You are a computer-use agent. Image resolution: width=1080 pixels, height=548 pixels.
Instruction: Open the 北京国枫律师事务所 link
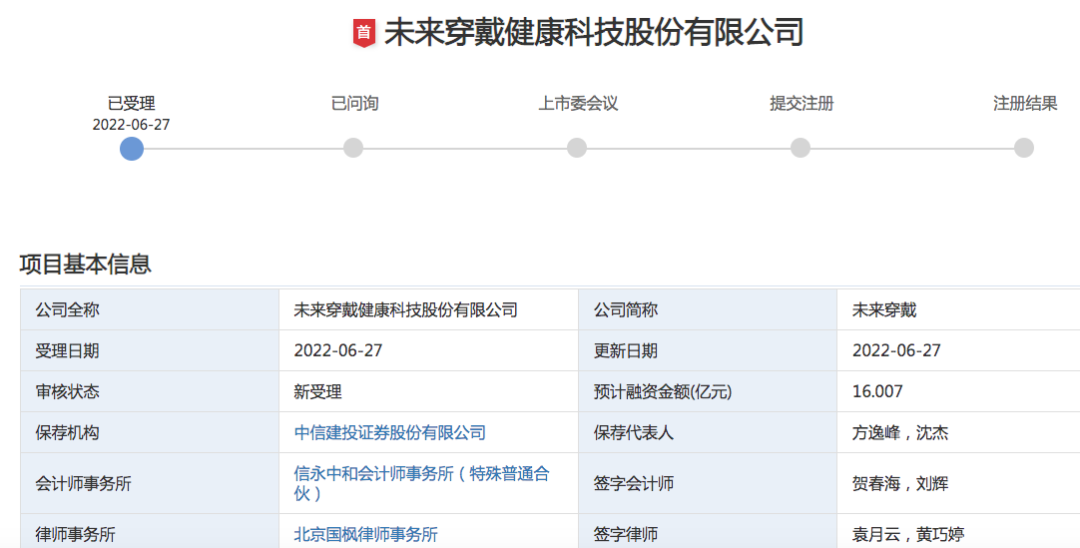pyautogui.click(x=366, y=534)
